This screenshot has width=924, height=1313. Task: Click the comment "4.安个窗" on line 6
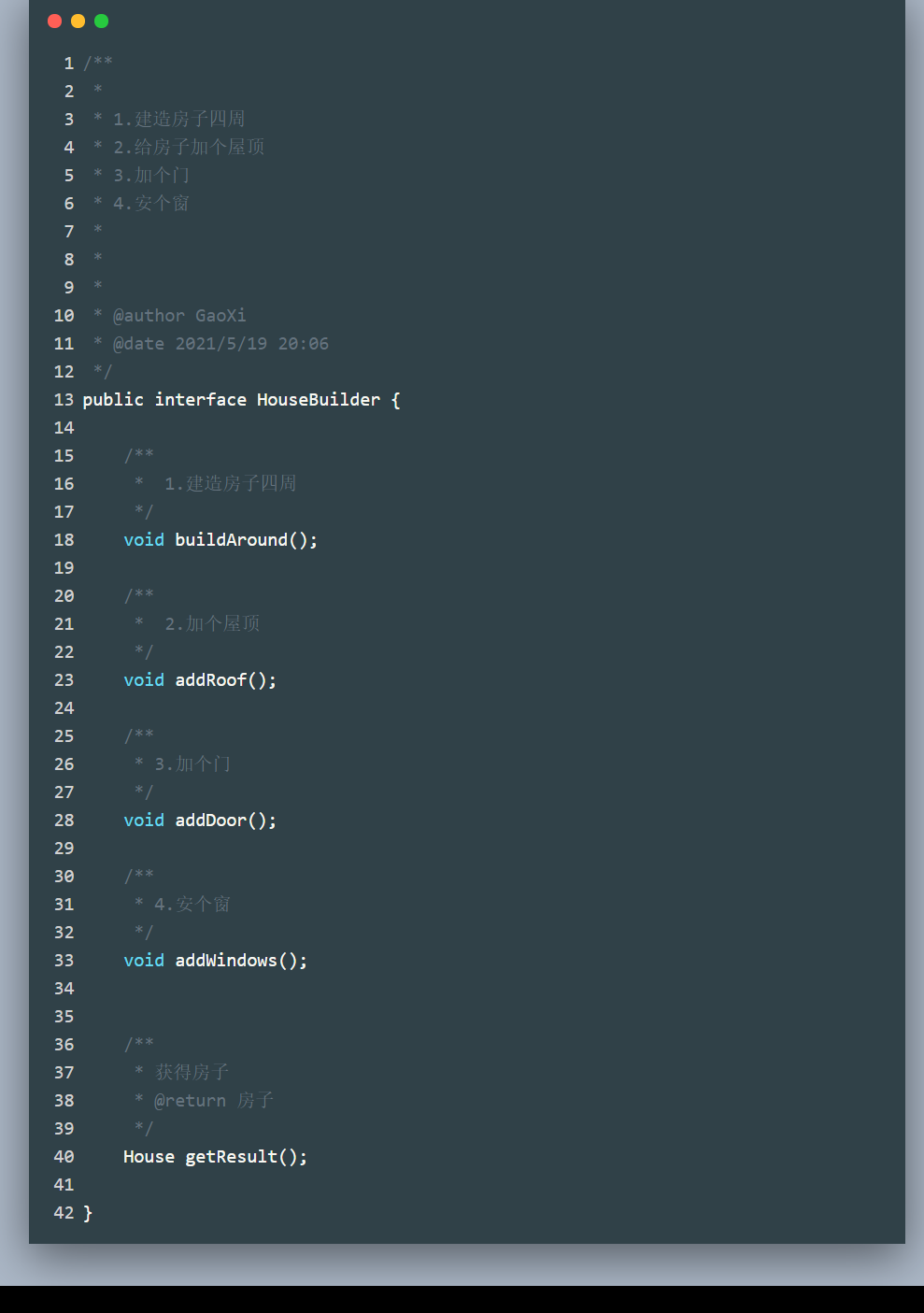coord(151,203)
